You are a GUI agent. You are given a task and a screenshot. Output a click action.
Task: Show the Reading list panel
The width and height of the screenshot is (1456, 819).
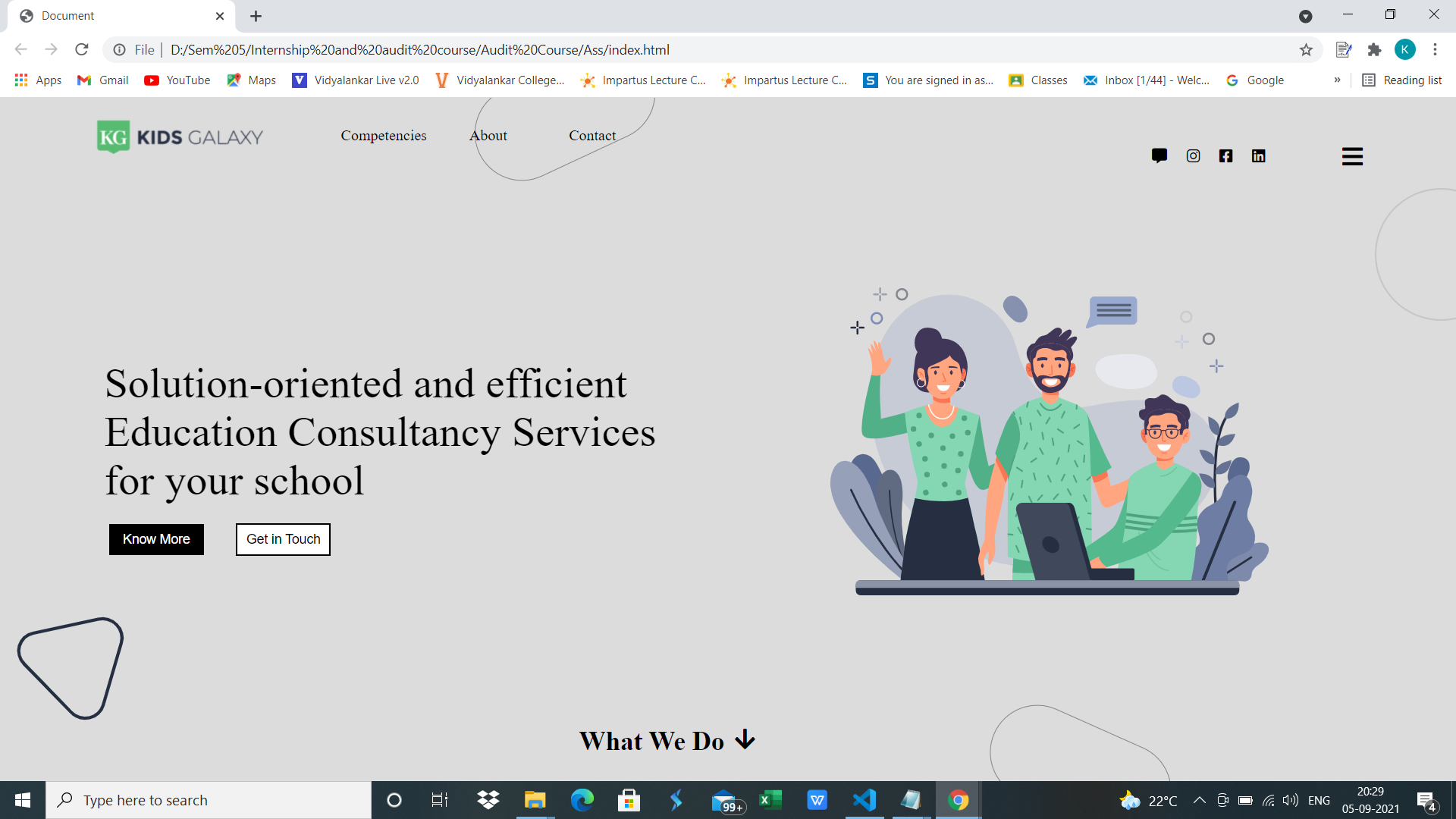[1401, 80]
